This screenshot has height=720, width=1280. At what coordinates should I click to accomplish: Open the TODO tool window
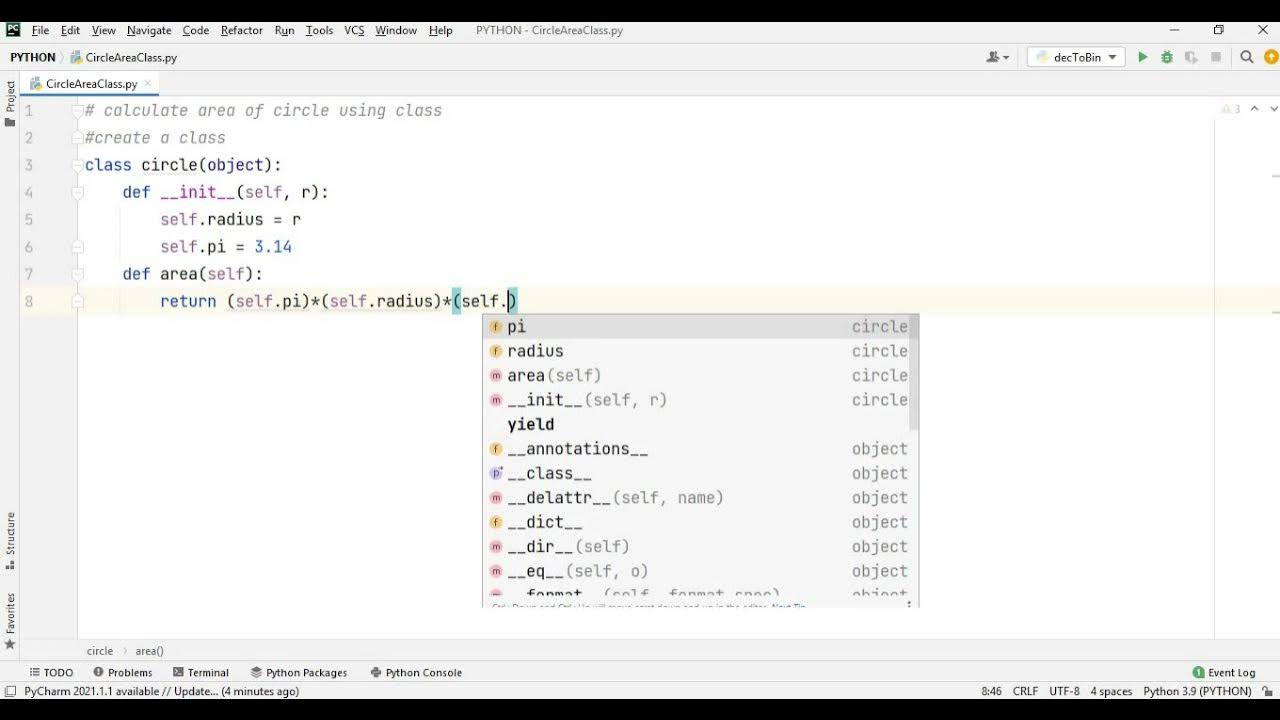51,673
